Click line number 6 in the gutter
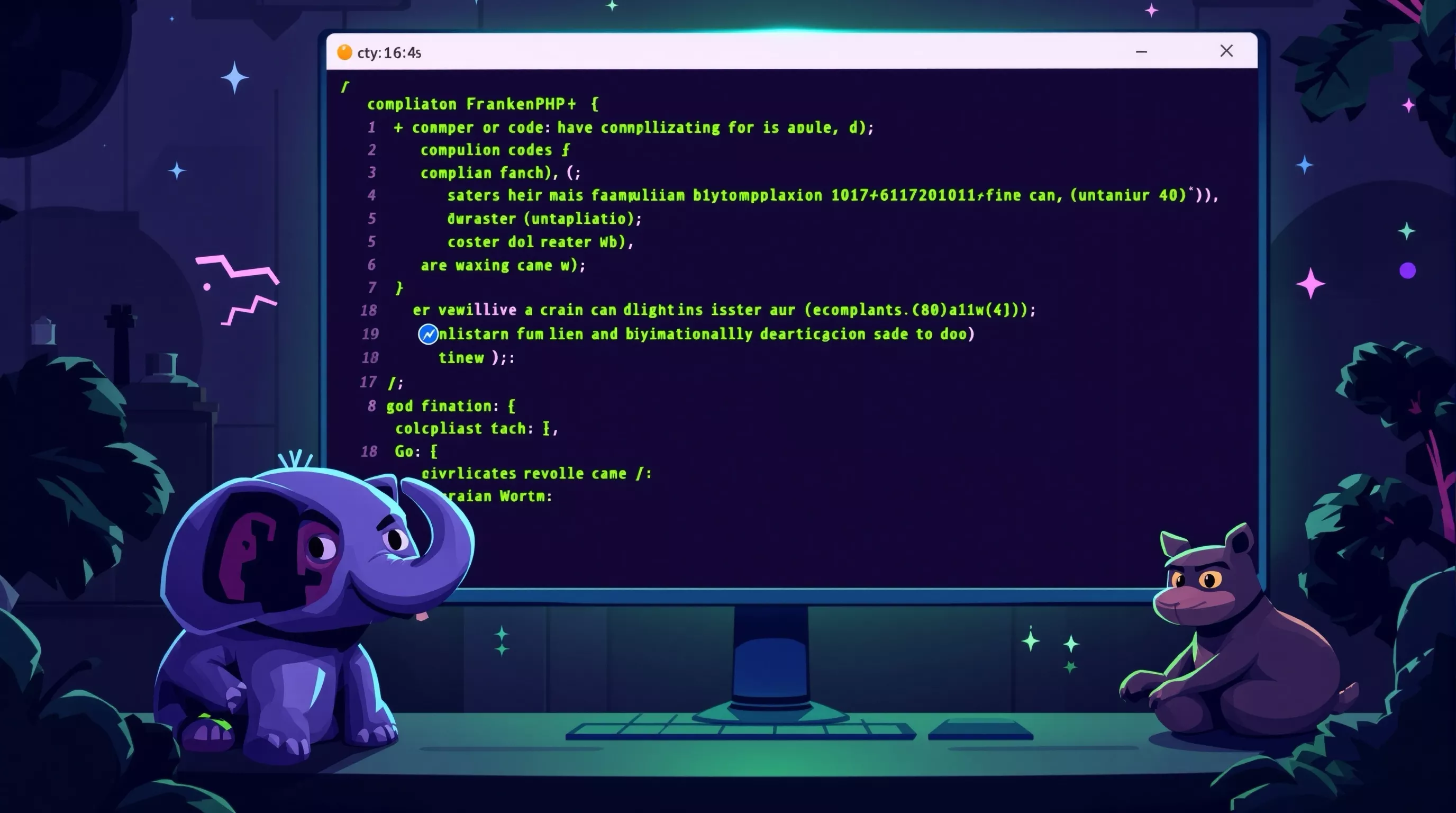1456x813 pixels. [x=371, y=265]
